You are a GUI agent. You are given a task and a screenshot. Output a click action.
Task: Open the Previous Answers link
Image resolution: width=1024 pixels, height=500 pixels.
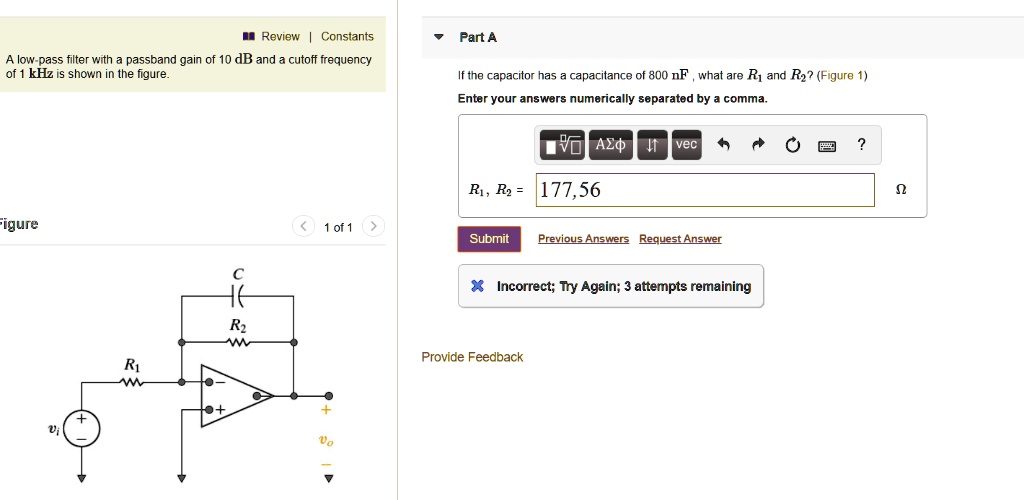pyautogui.click(x=583, y=239)
